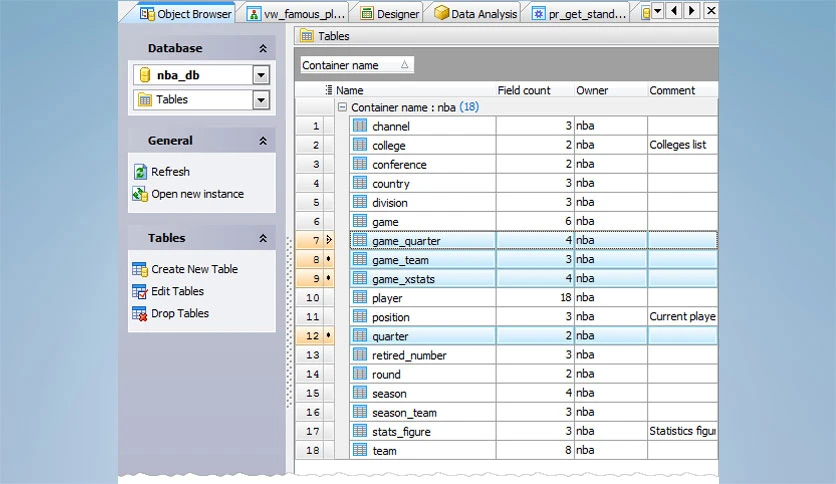This screenshot has height=484, width=836.
Task: Click the table icon next to team
Action: click(x=360, y=450)
